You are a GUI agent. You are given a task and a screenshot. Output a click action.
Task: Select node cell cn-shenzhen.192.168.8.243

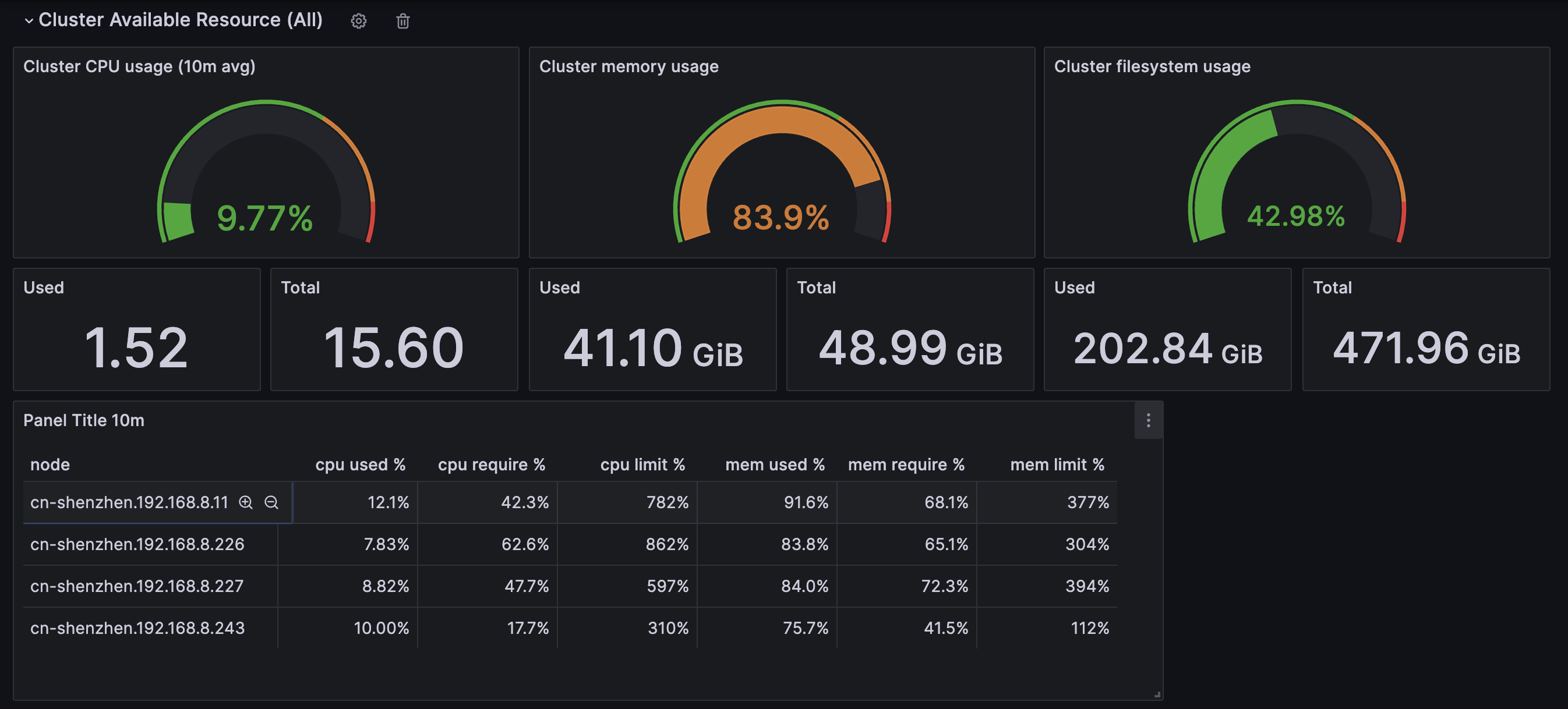point(137,628)
